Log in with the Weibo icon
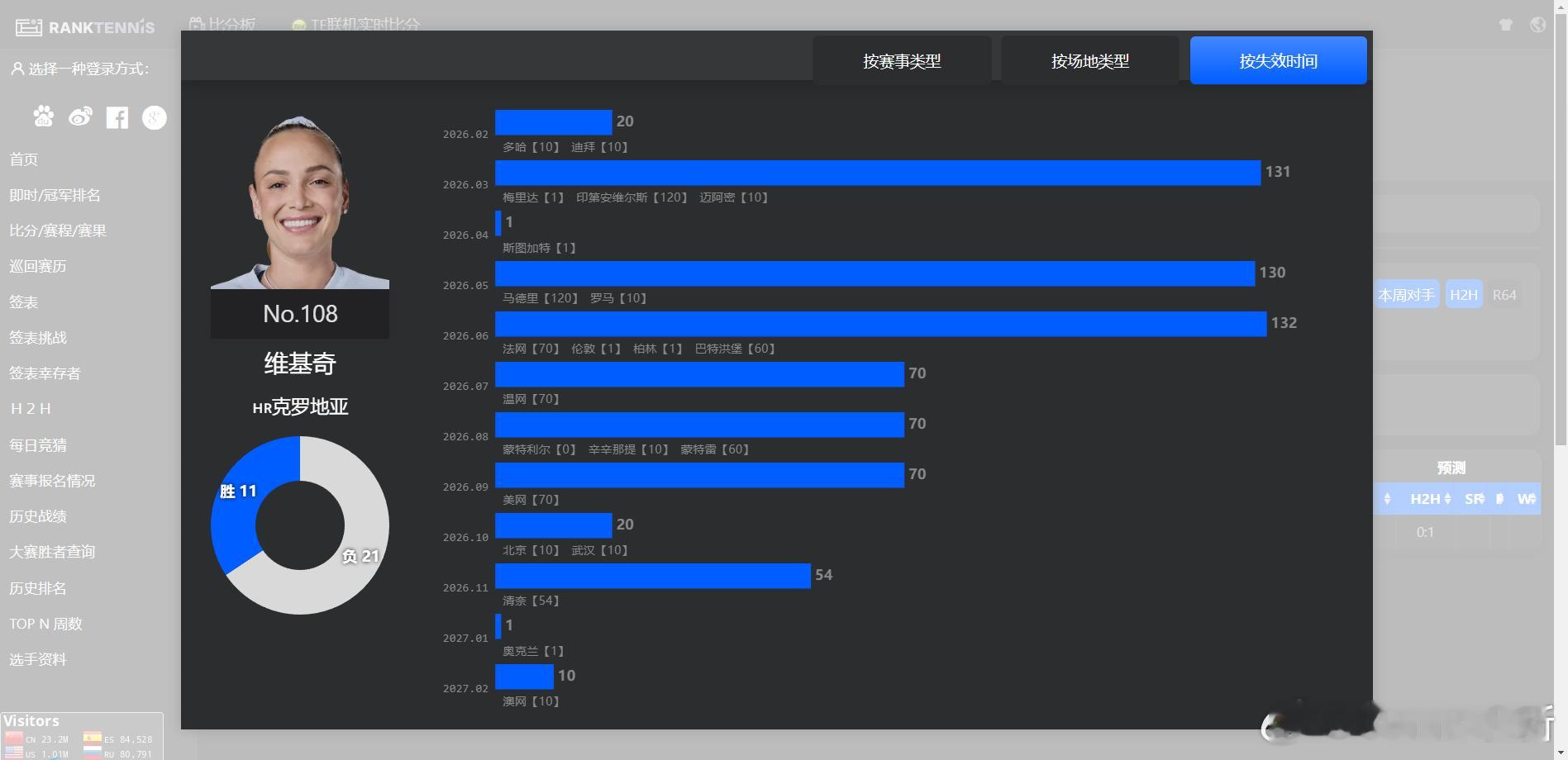1568x760 pixels. 80,117
